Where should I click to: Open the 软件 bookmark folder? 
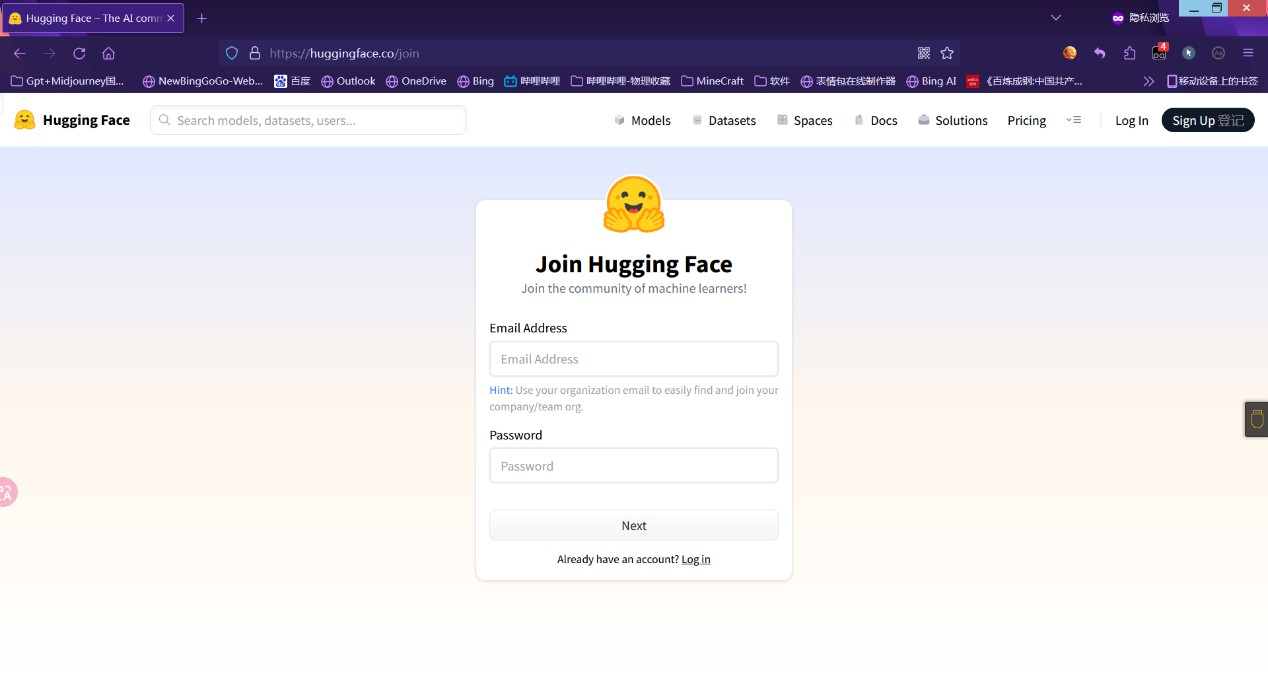pos(772,81)
